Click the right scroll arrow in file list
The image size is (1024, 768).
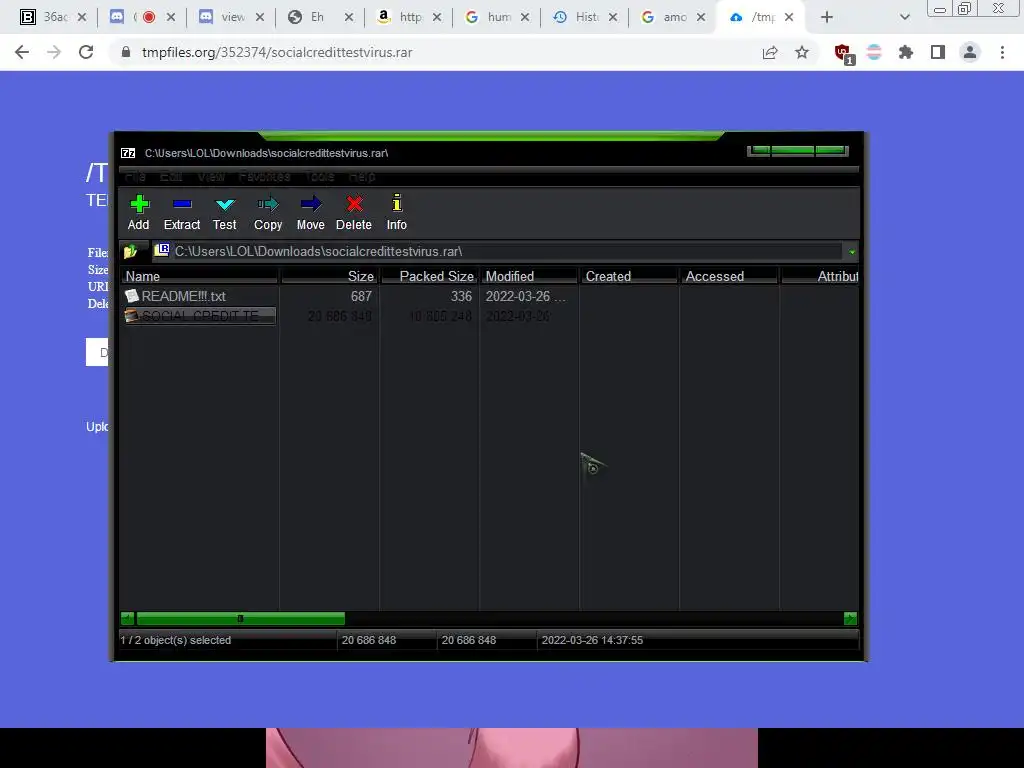[850, 618]
